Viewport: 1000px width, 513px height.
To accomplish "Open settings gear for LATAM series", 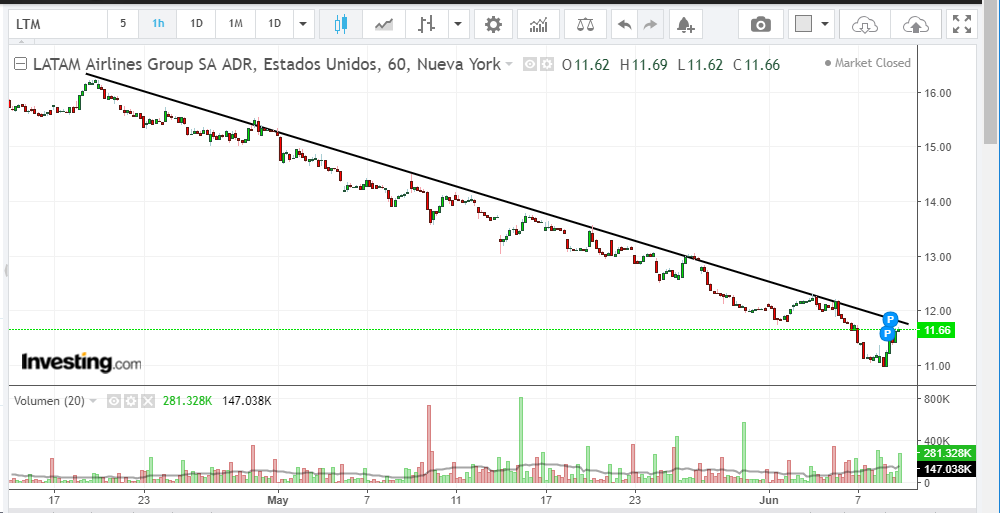I will coord(547,64).
